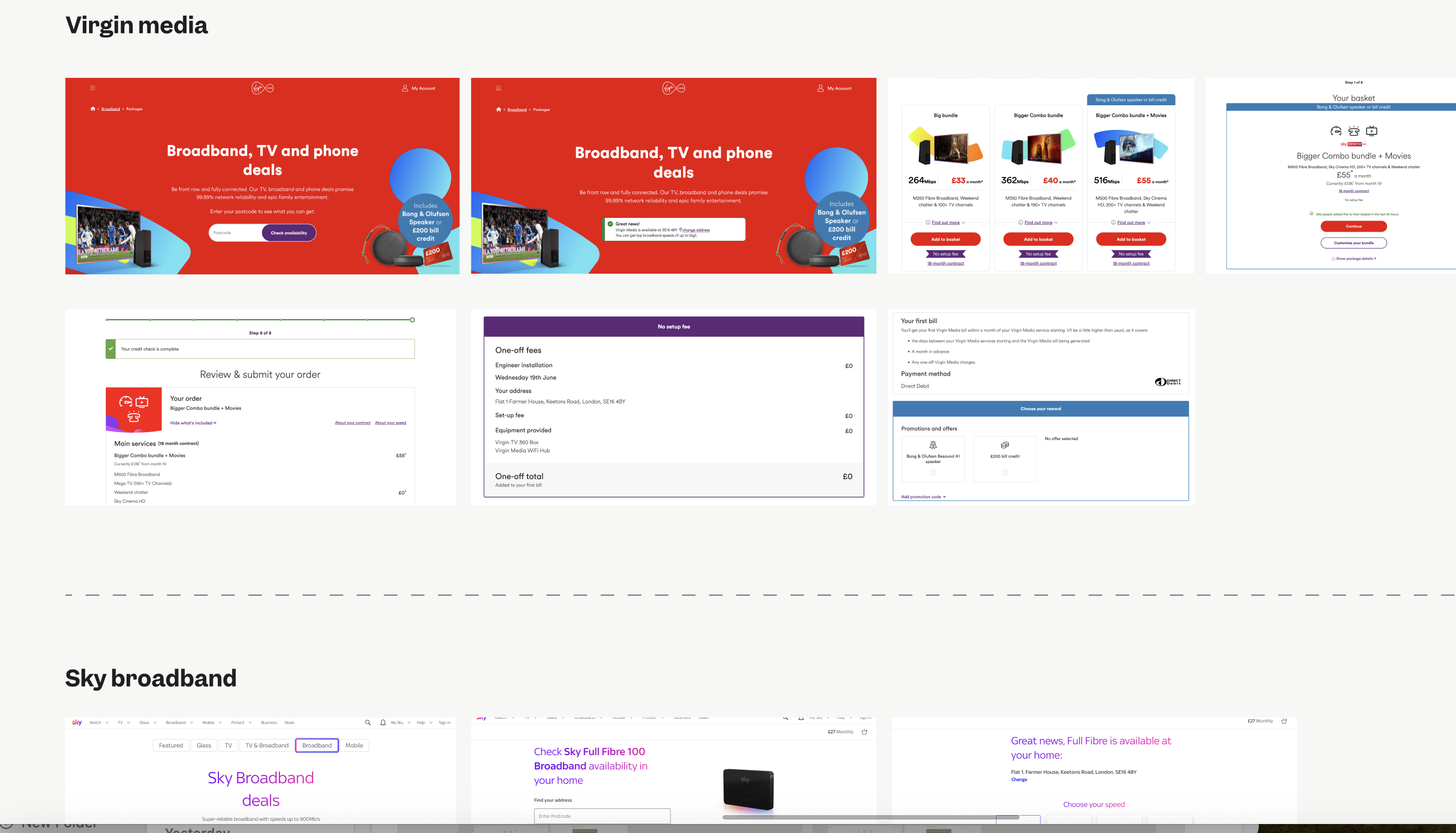Select the TV & Broadband tab

pyautogui.click(x=267, y=746)
